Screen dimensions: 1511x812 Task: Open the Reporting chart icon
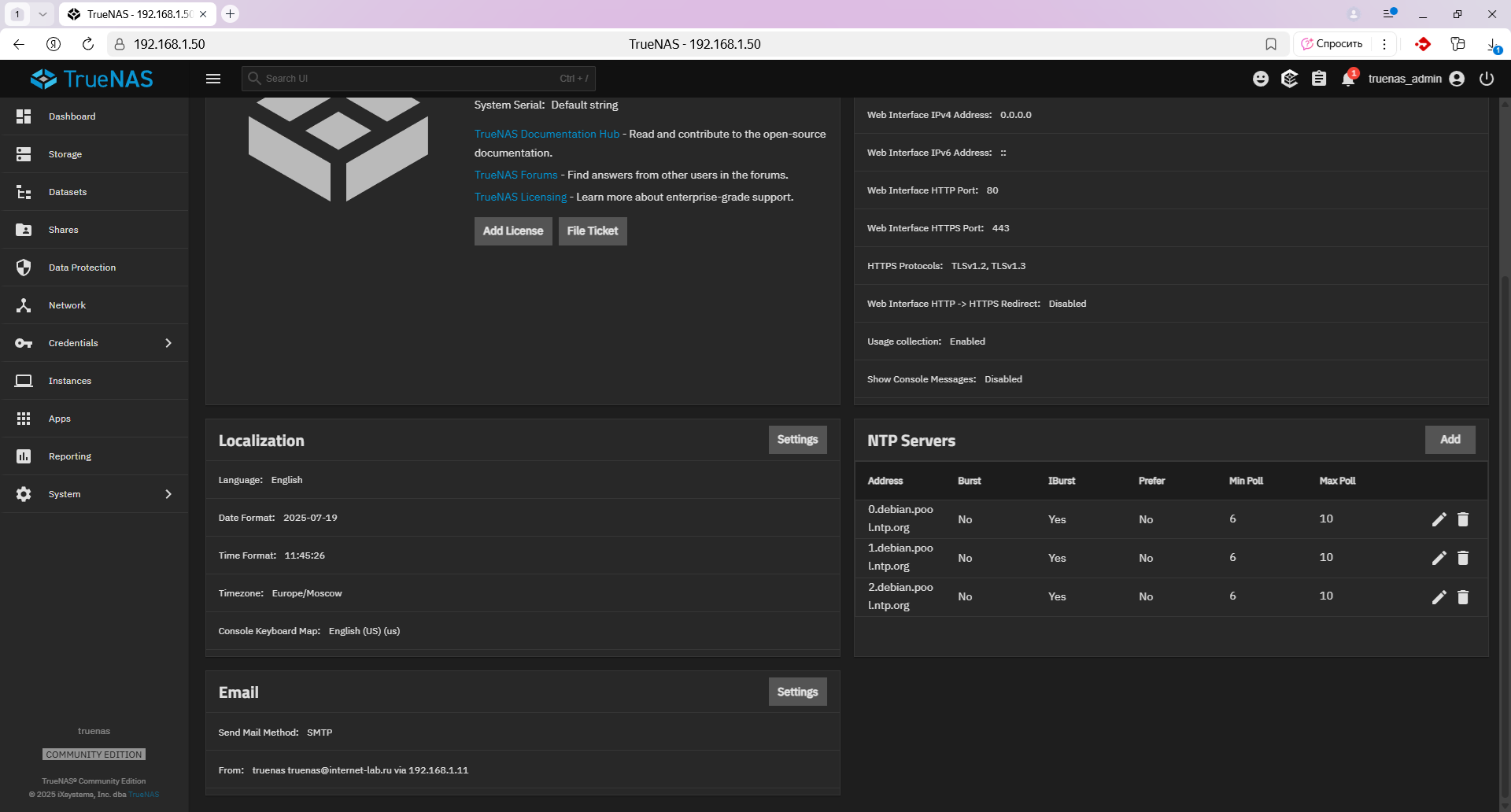[x=24, y=456]
